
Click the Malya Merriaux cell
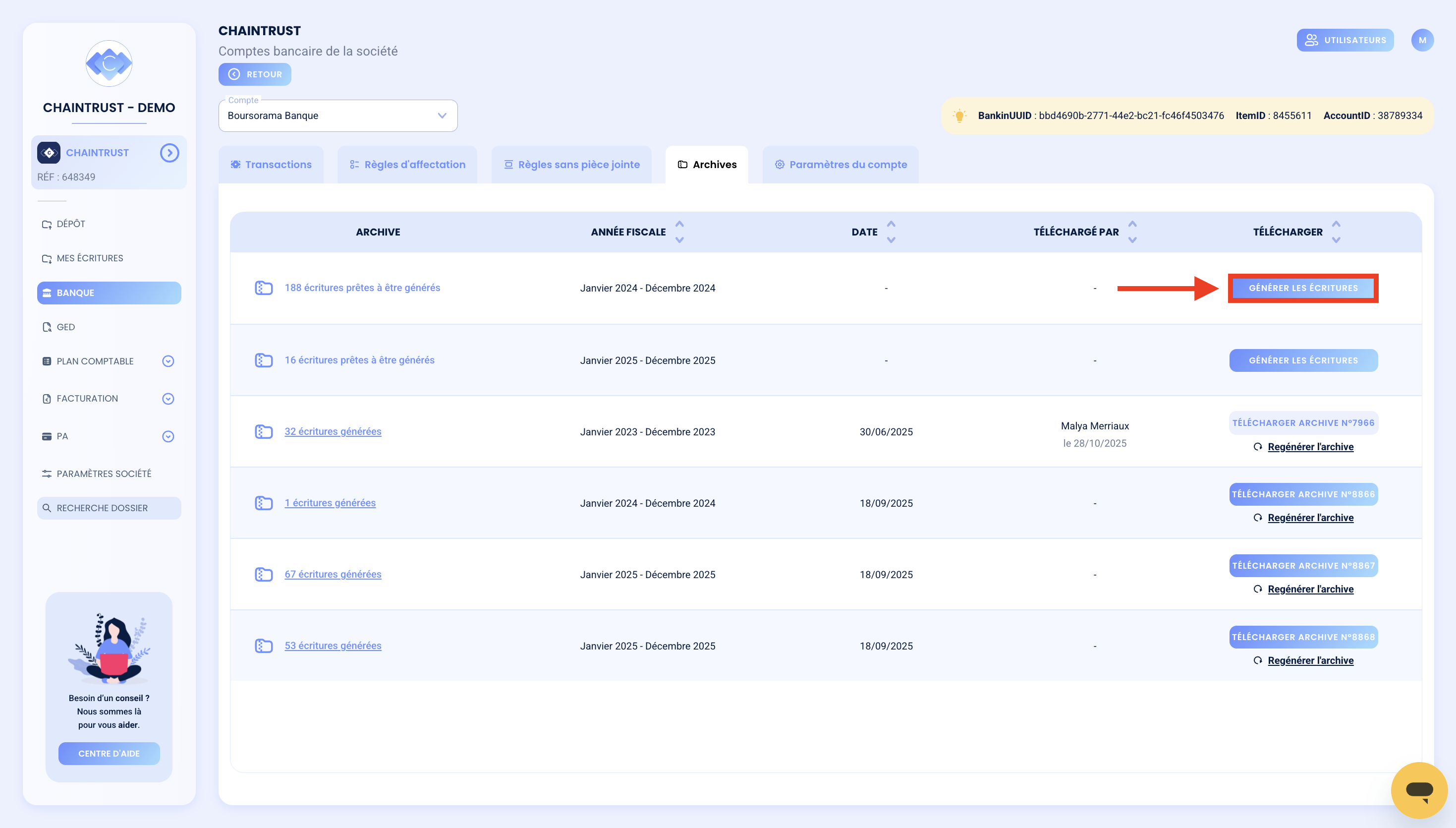pos(1095,426)
